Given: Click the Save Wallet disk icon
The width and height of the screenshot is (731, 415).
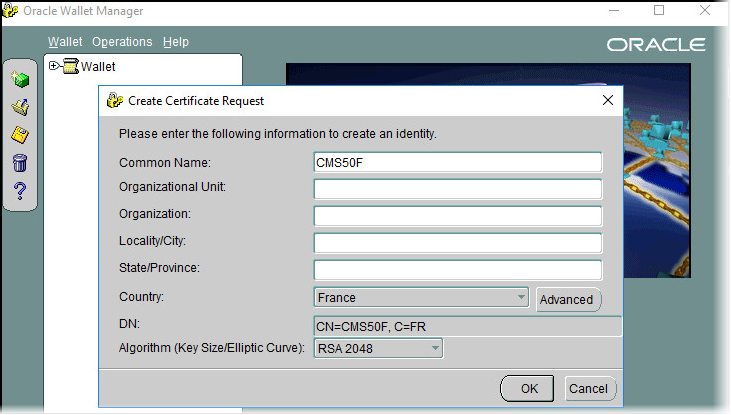Looking at the screenshot, I should 19,135.
